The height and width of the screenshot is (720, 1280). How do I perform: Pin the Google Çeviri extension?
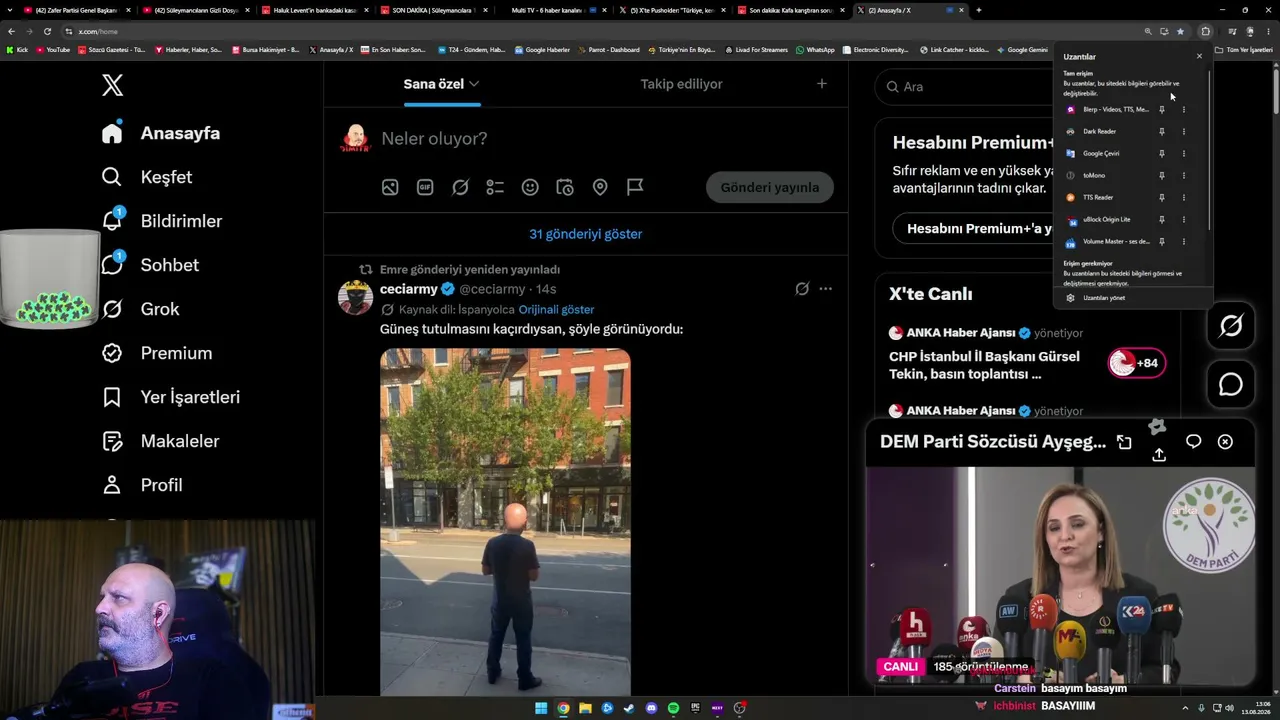coord(1162,153)
